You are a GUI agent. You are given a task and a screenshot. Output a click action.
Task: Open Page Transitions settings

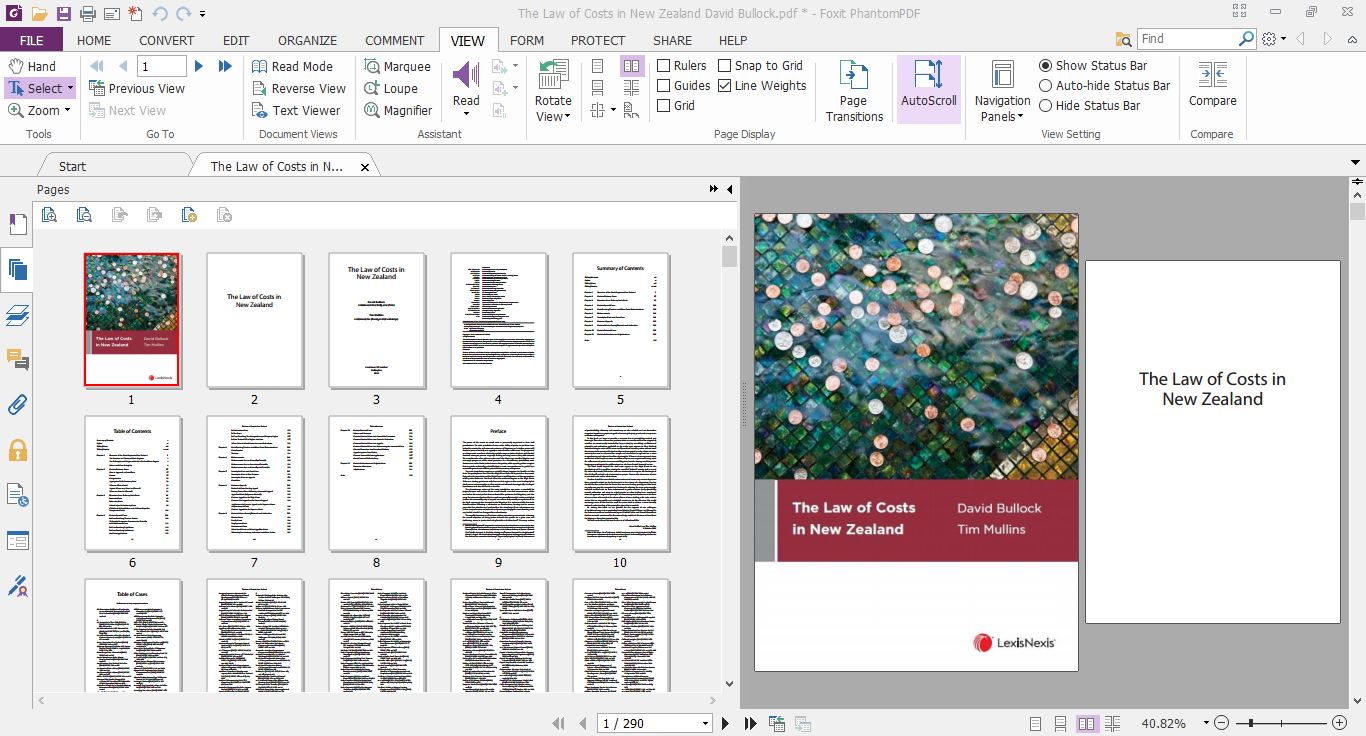click(854, 91)
